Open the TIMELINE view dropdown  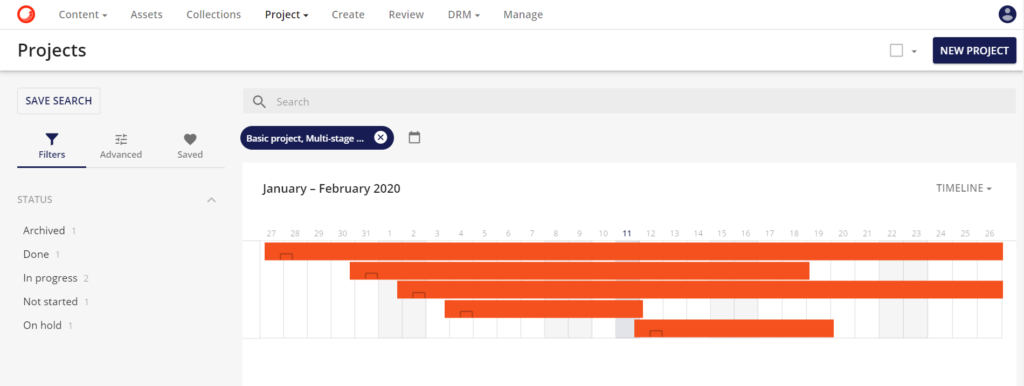963,188
